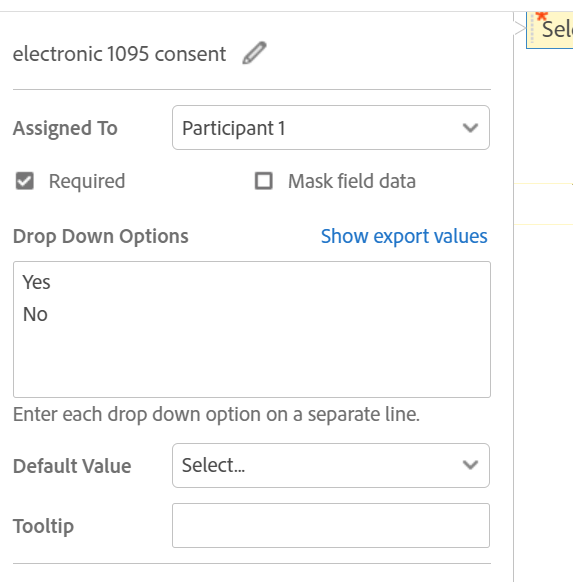Enable Mask field data checkbox
The height and width of the screenshot is (582, 573).
click(263, 181)
